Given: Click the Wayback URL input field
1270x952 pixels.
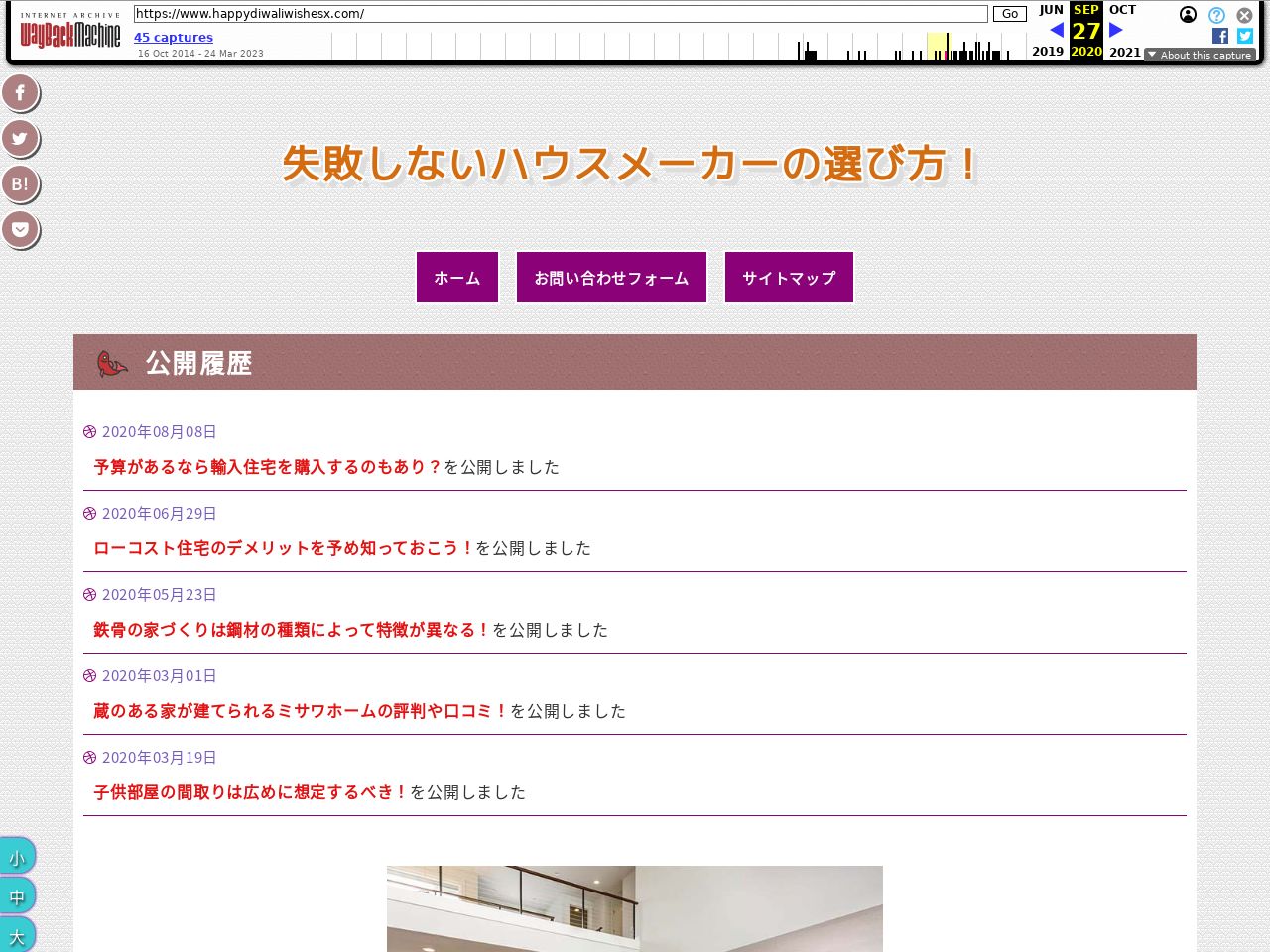Looking at the screenshot, I should 561,14.
